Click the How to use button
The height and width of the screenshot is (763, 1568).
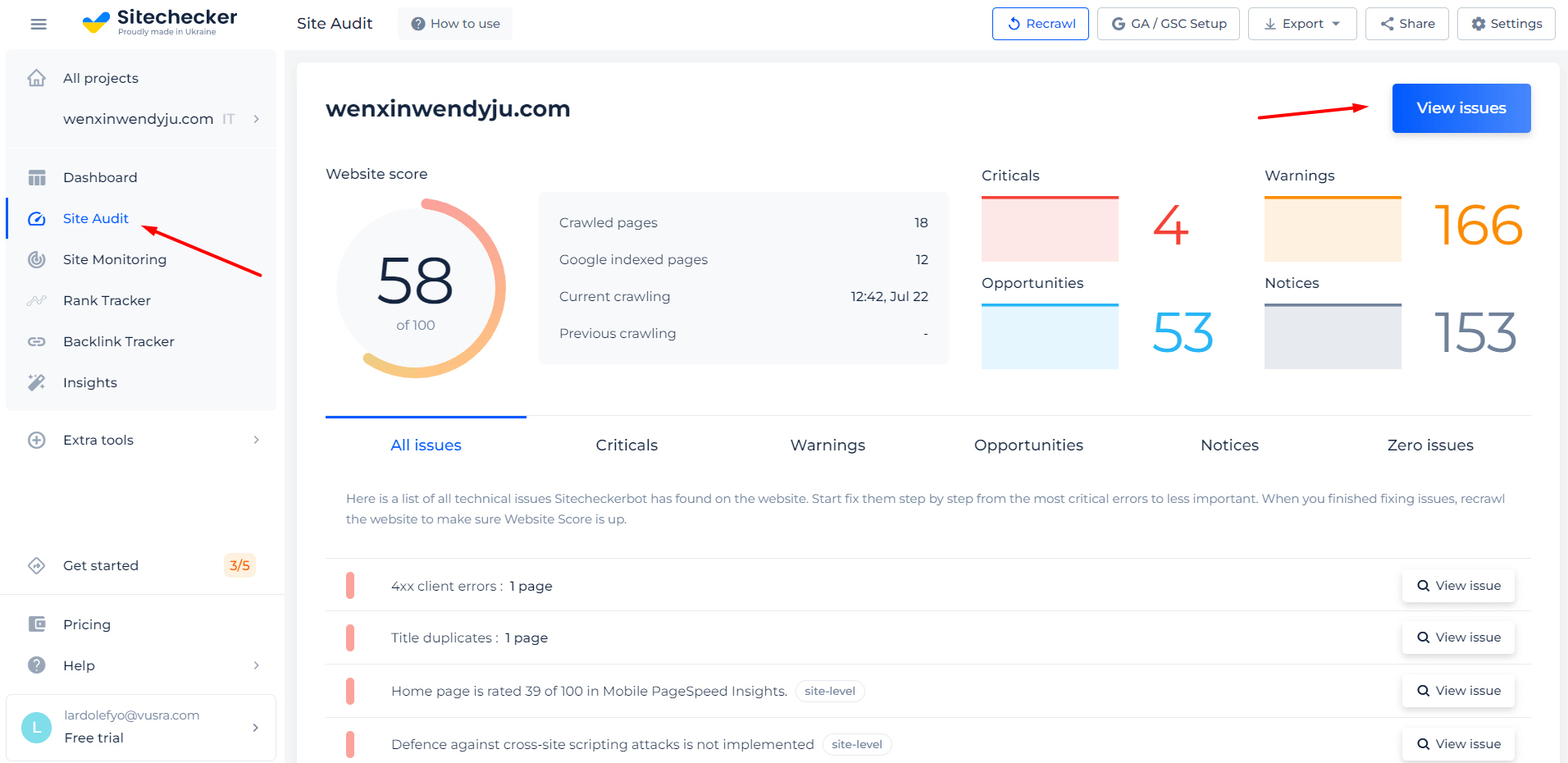point(455,24)
